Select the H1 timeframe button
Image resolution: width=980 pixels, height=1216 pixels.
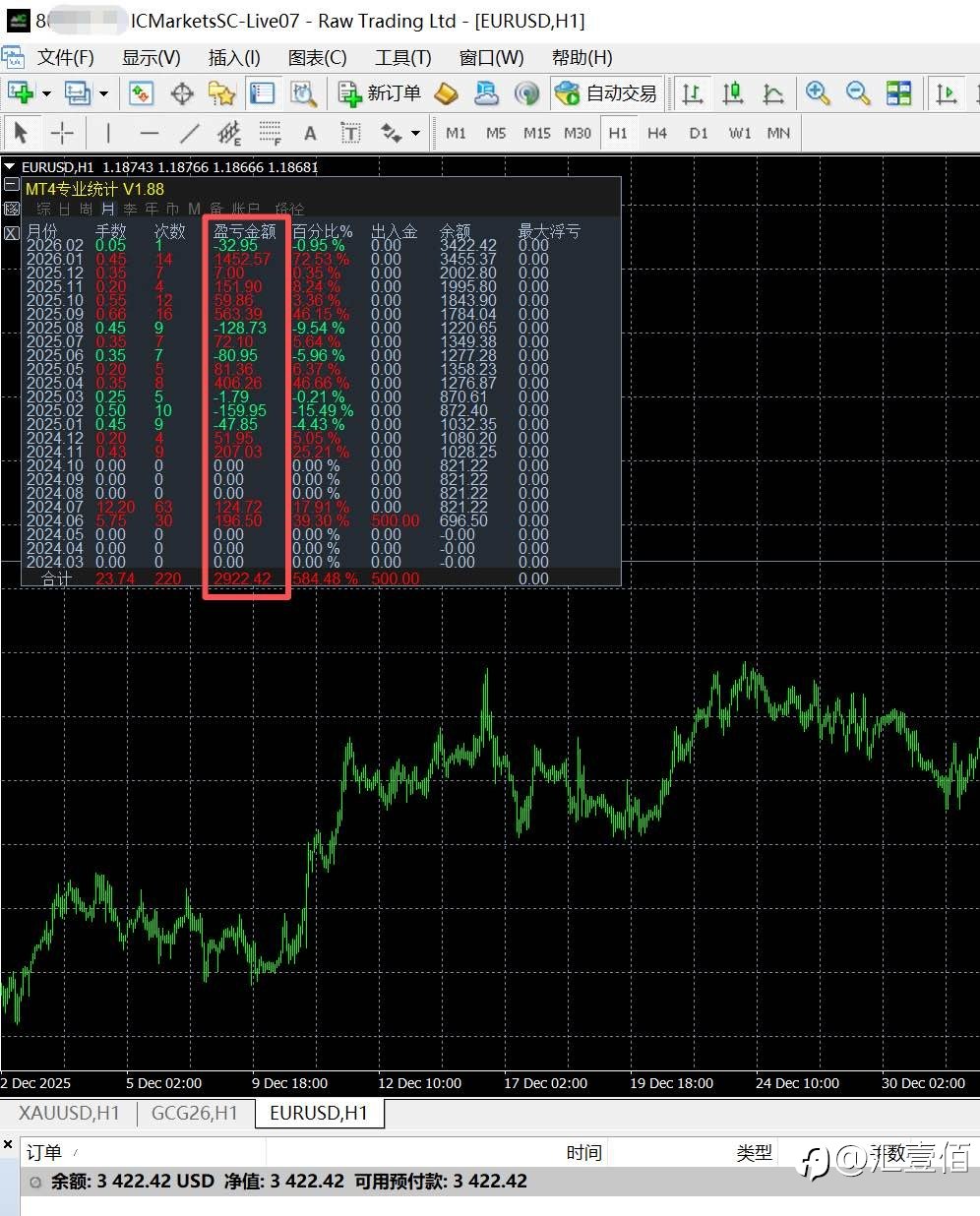[x=618, y=133]
